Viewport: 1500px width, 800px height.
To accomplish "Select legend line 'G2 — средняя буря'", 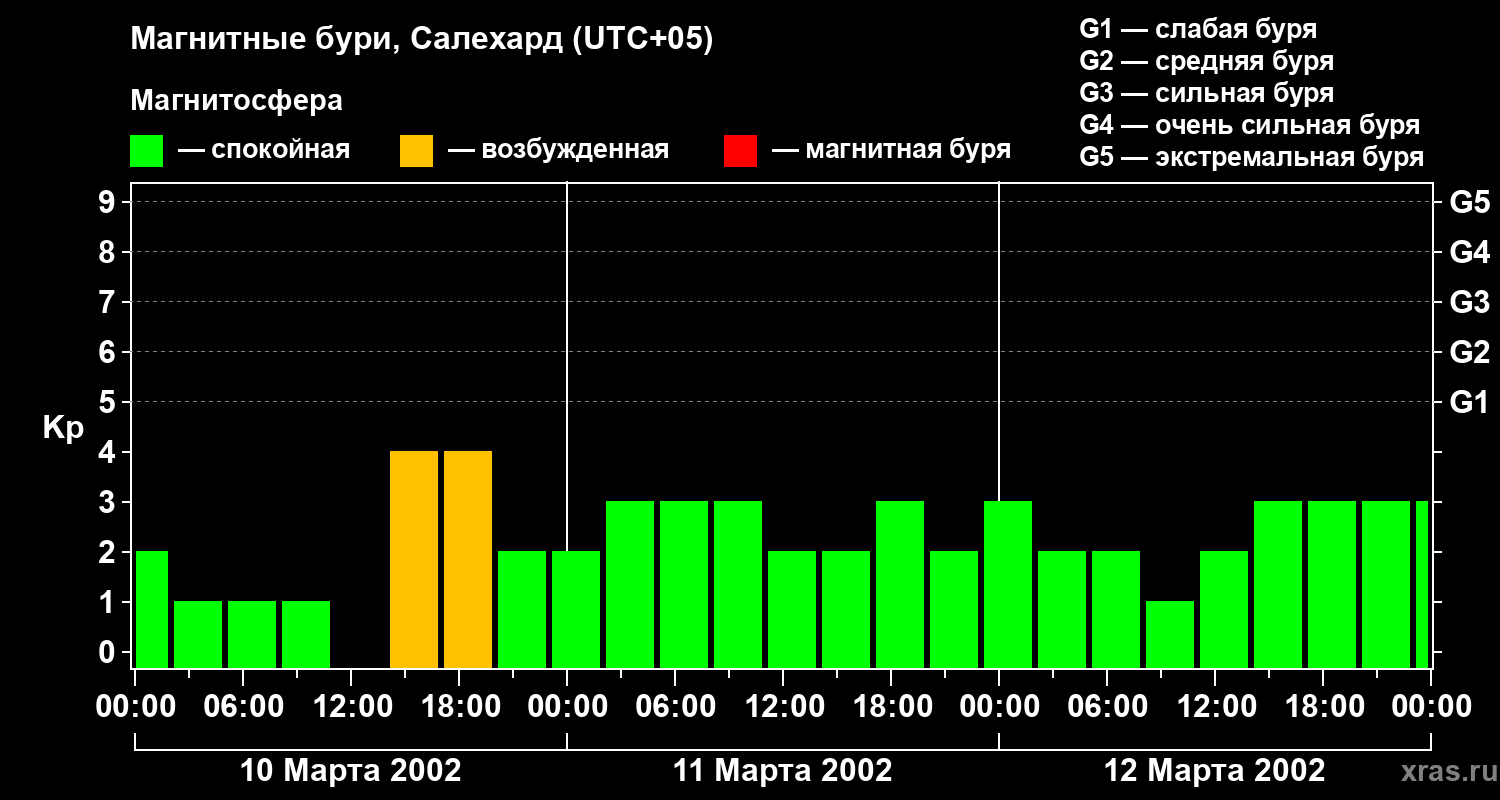I will (1206, 61).
